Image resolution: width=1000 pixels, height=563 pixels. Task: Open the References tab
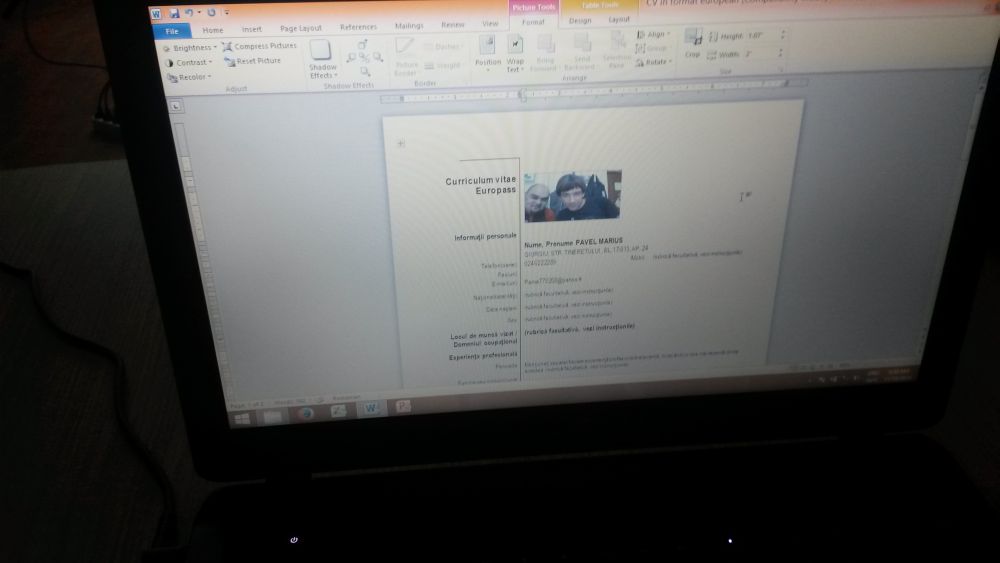(358, 27)
